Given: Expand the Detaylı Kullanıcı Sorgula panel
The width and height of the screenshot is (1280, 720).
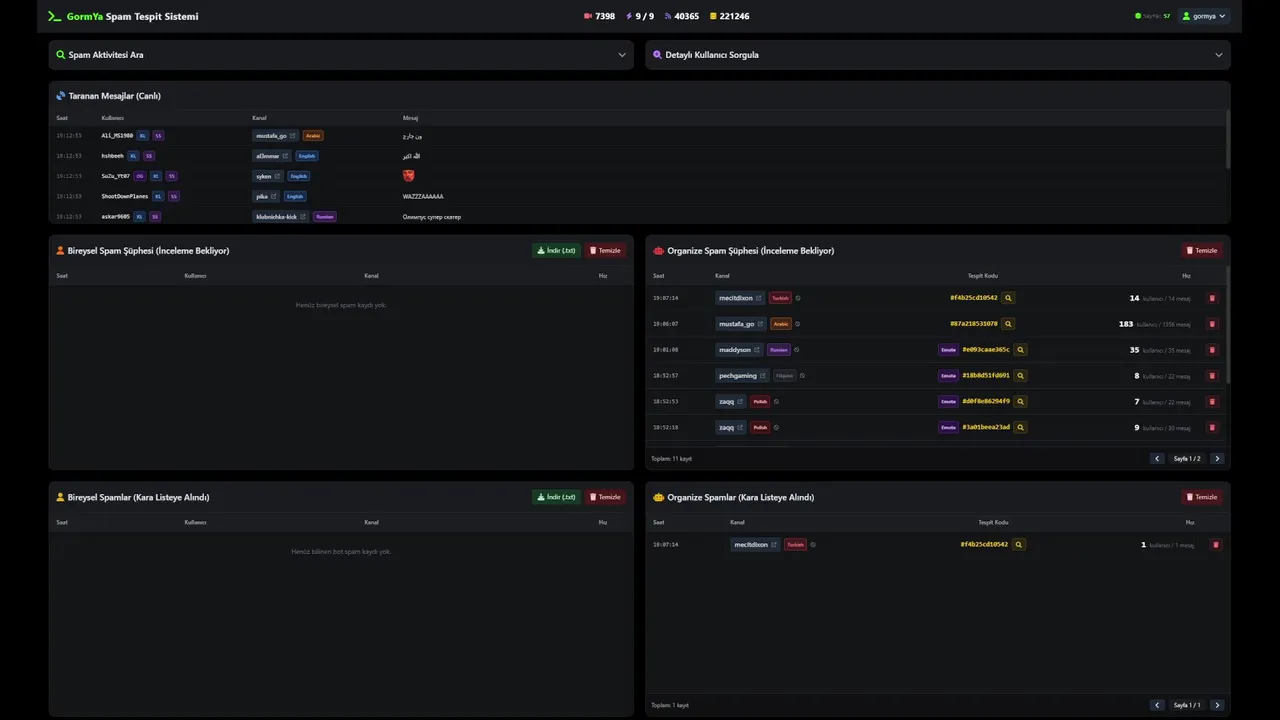Looking at the screenshot, I should tap(938, 55).
